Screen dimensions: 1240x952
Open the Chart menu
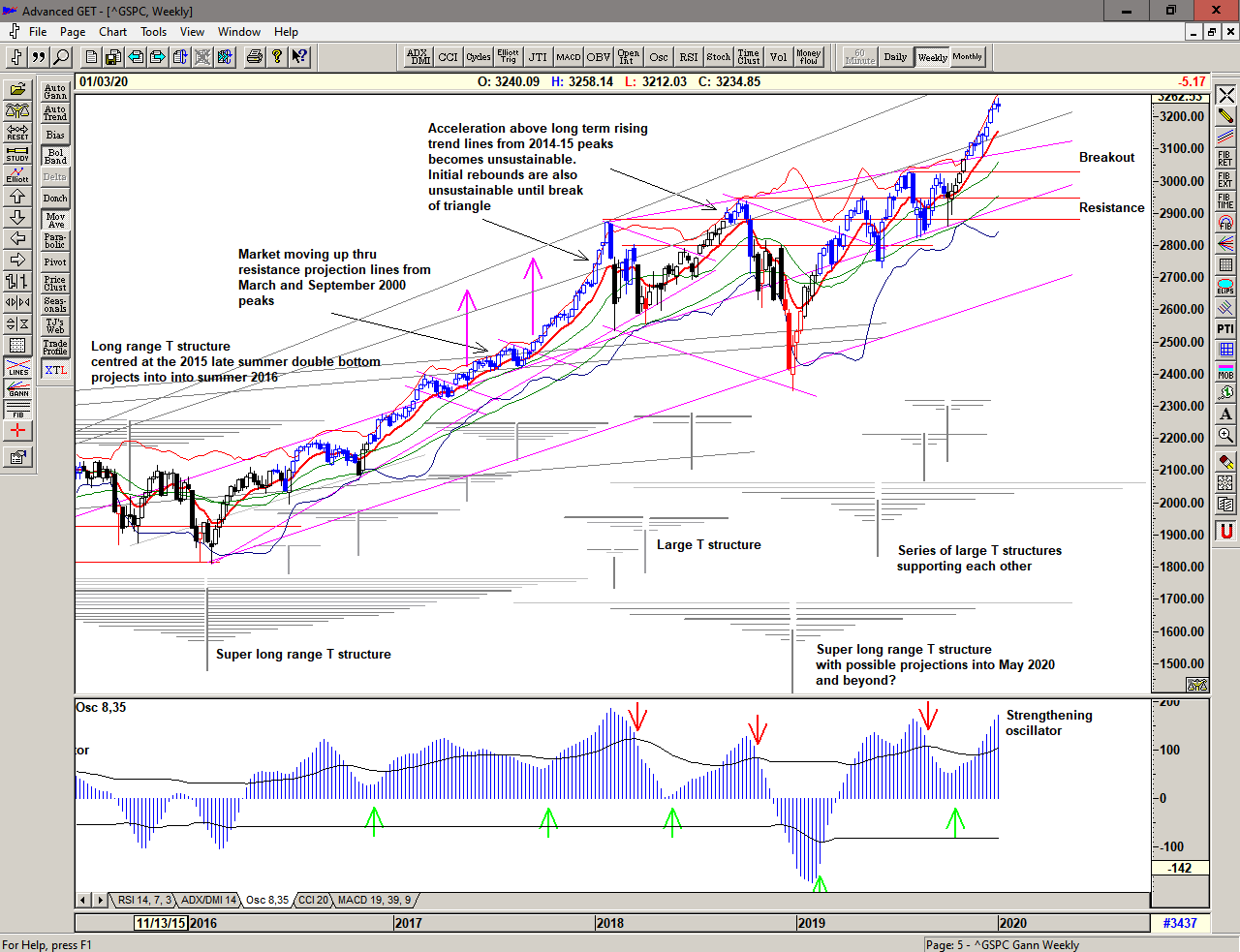pos(112,32)
